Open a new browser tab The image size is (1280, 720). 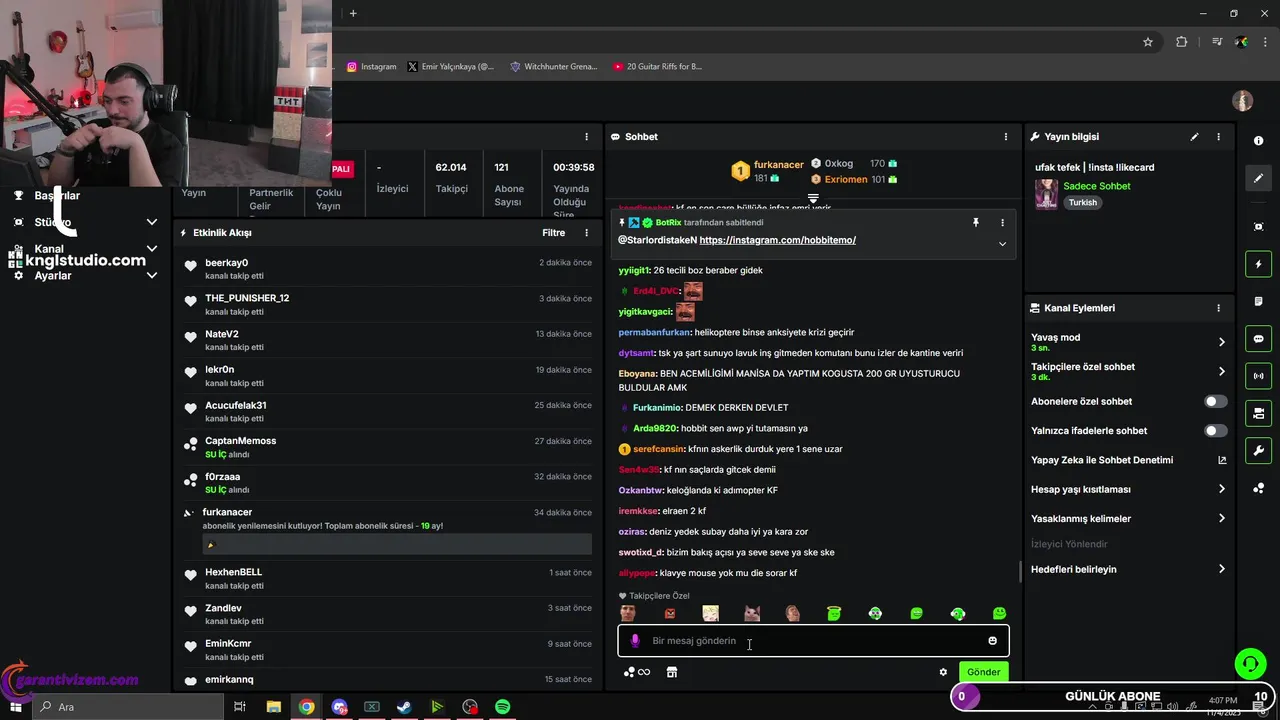click(x=353, y=13)
